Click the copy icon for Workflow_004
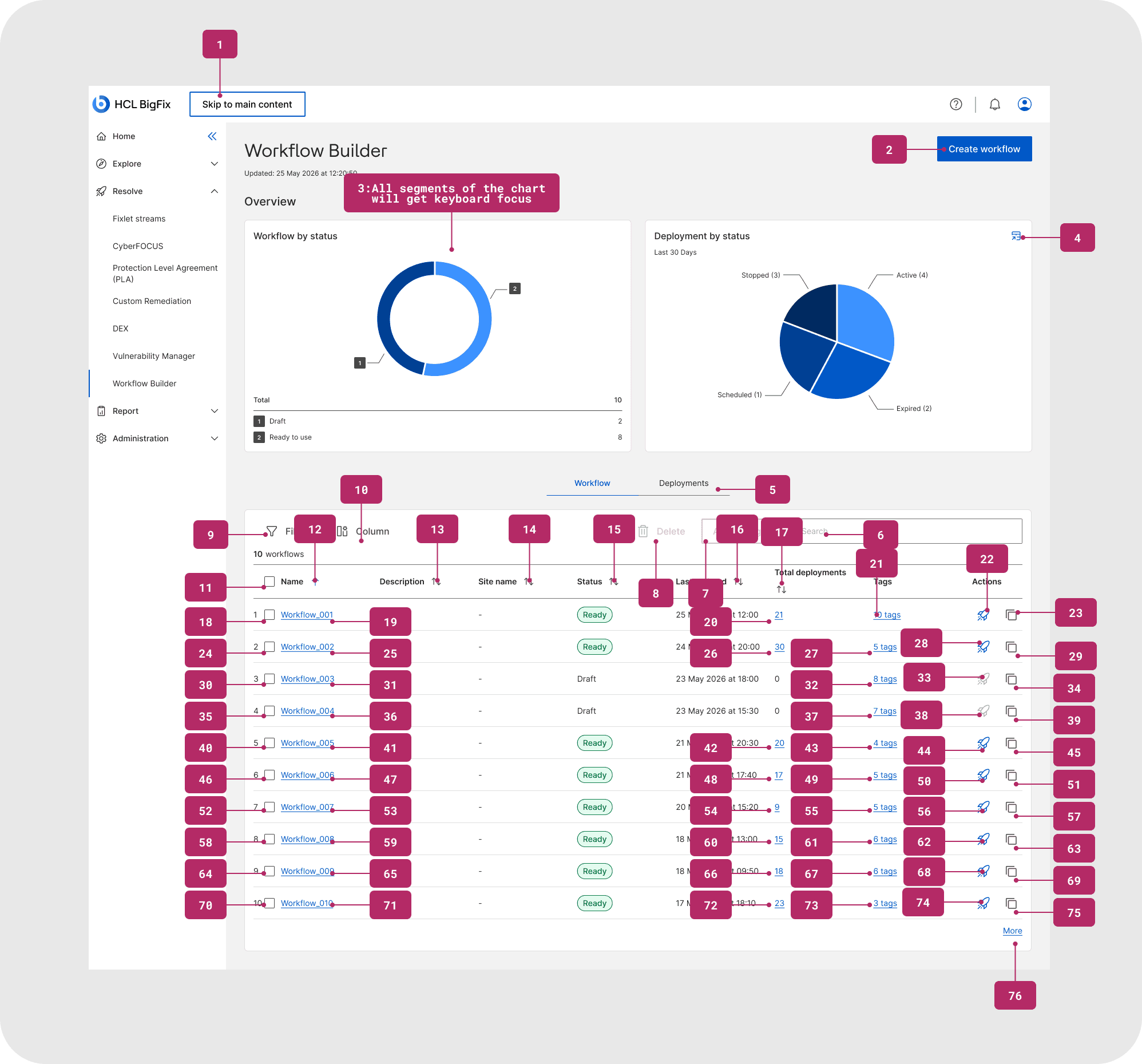1142x1064 pixels. [x=1012, y=711]
